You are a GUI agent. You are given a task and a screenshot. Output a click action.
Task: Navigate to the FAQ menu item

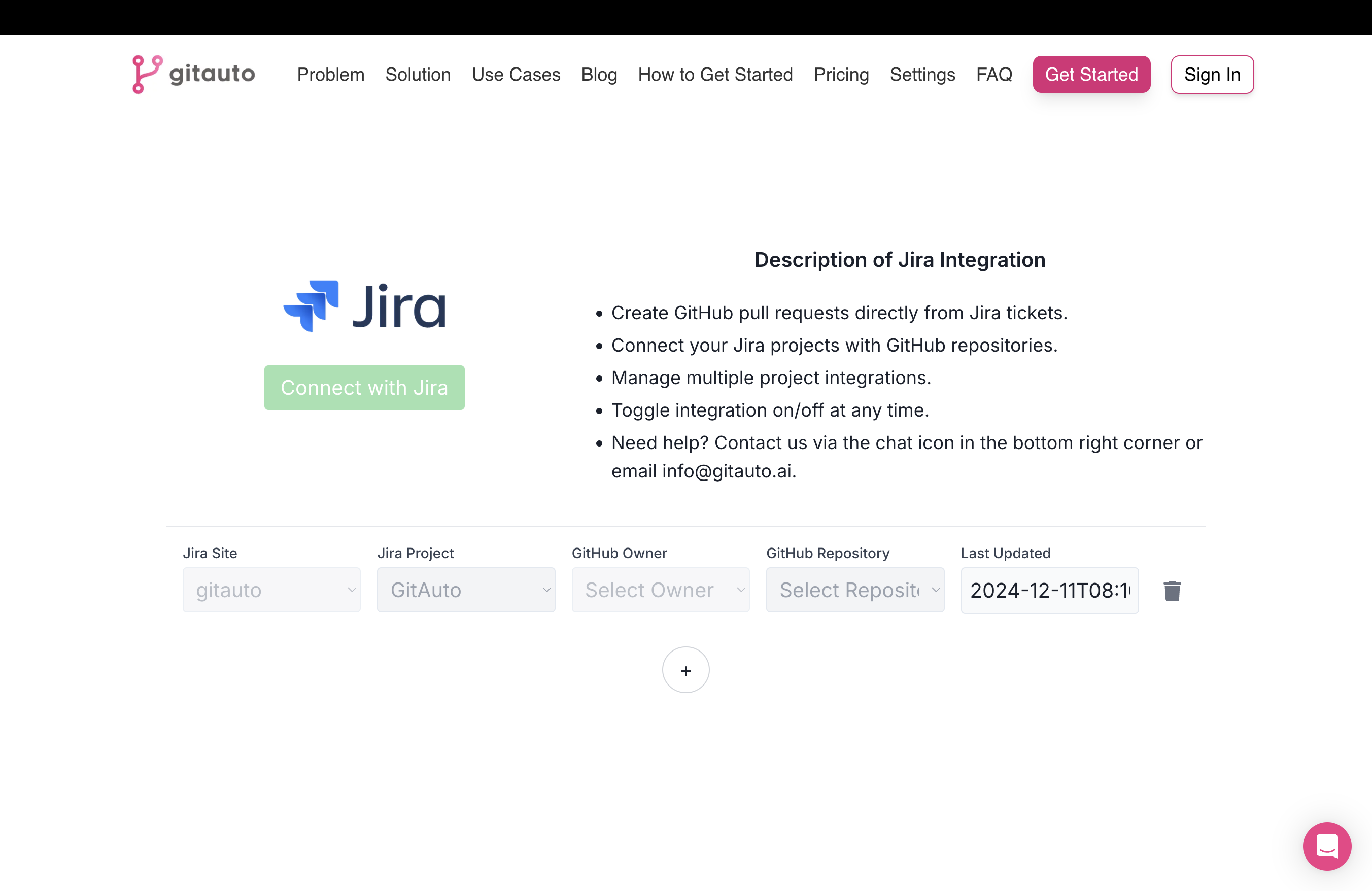tap(994, 74)
